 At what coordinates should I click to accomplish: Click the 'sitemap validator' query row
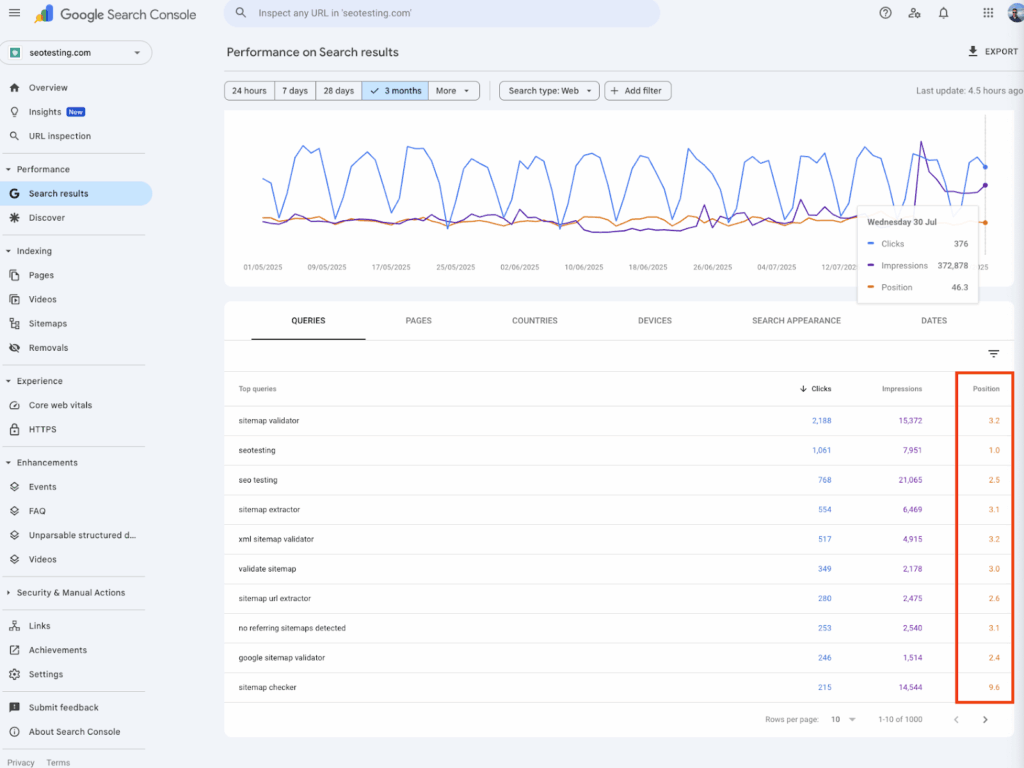(618, 421)
